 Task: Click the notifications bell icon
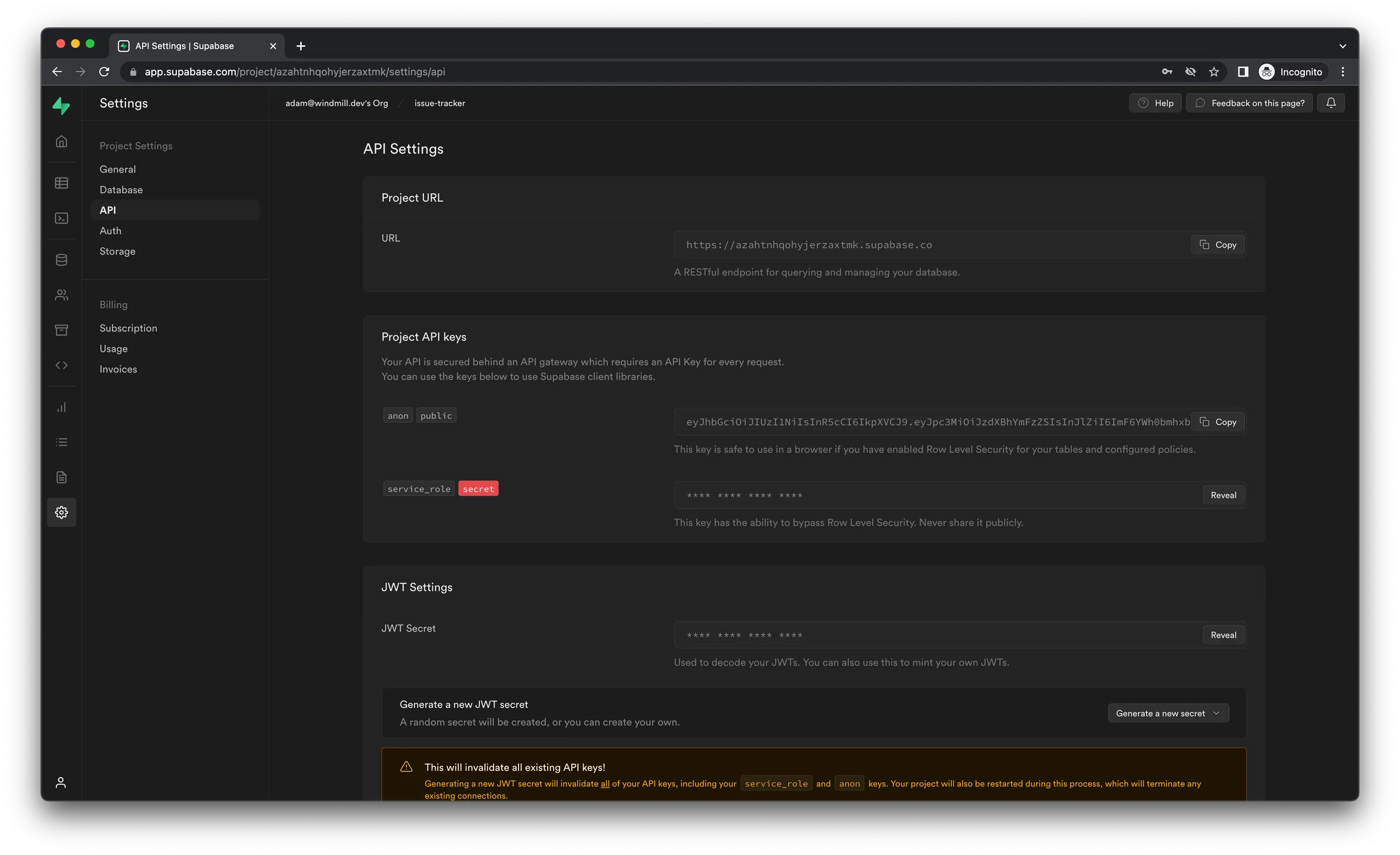pyautogui.click(x=1331, y=103)
